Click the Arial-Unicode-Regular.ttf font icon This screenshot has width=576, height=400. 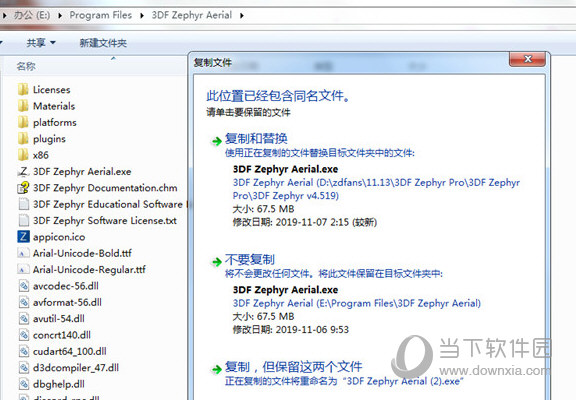pos(23,270)
